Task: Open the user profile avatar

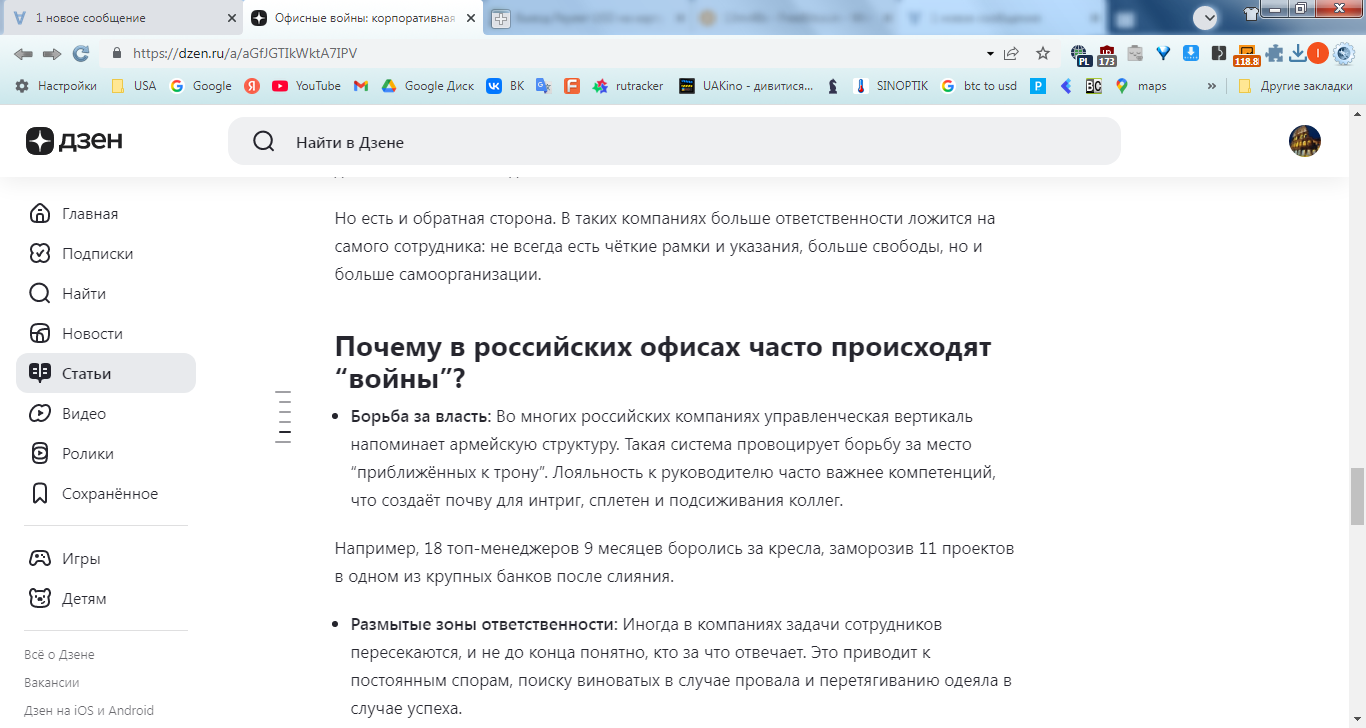Action: tap(1305, 141)
